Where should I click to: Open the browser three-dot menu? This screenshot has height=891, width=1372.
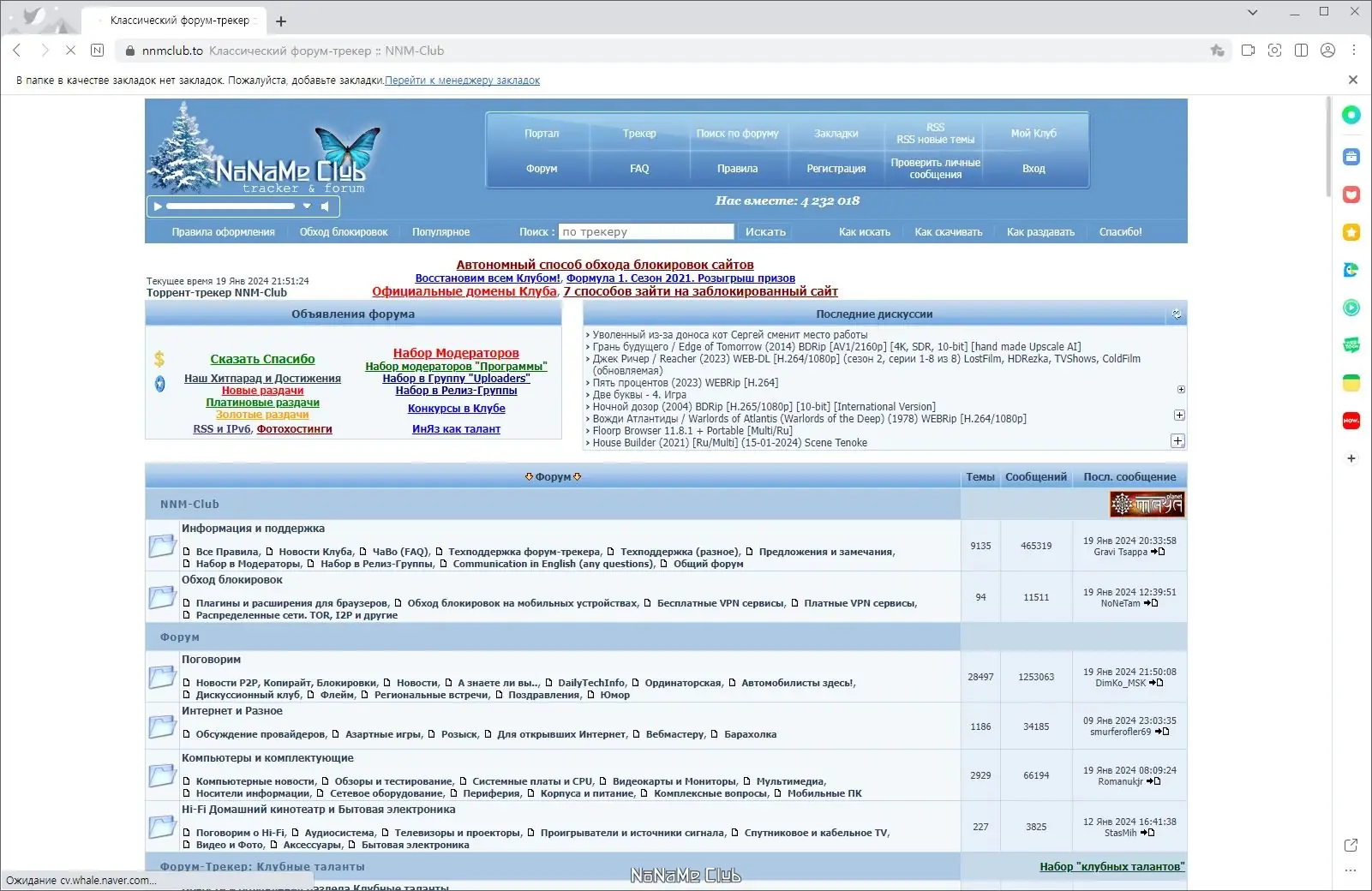click(1354, 51)
